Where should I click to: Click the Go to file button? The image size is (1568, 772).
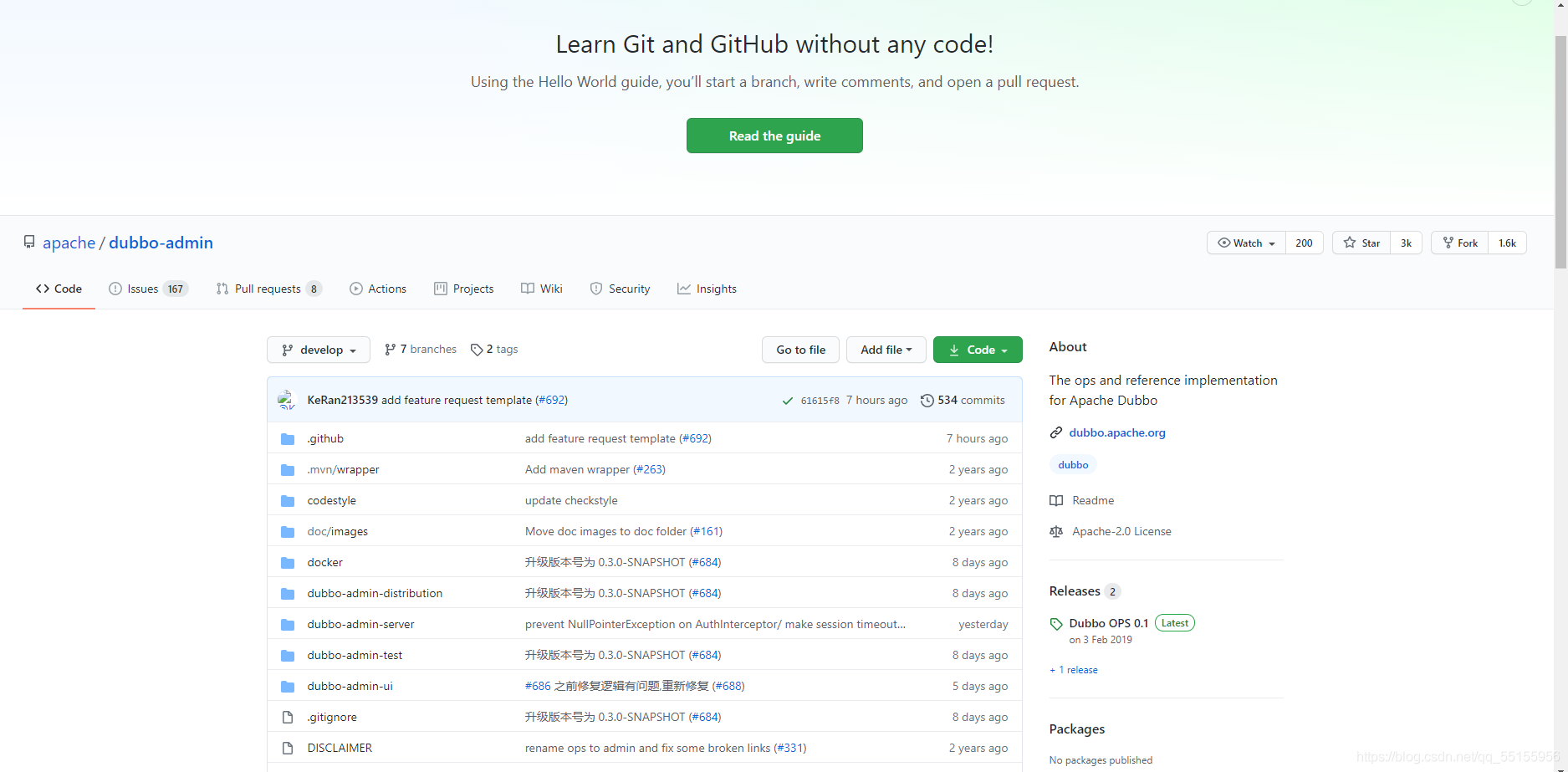801,350
